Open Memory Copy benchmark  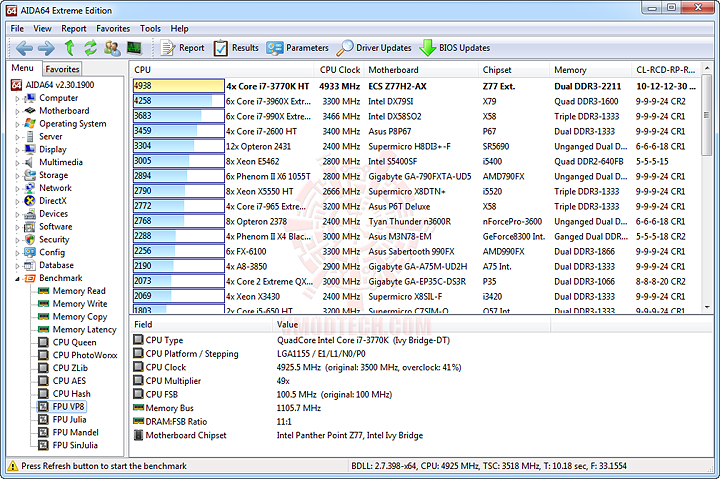pyautogui.click(x=73, y=316)
